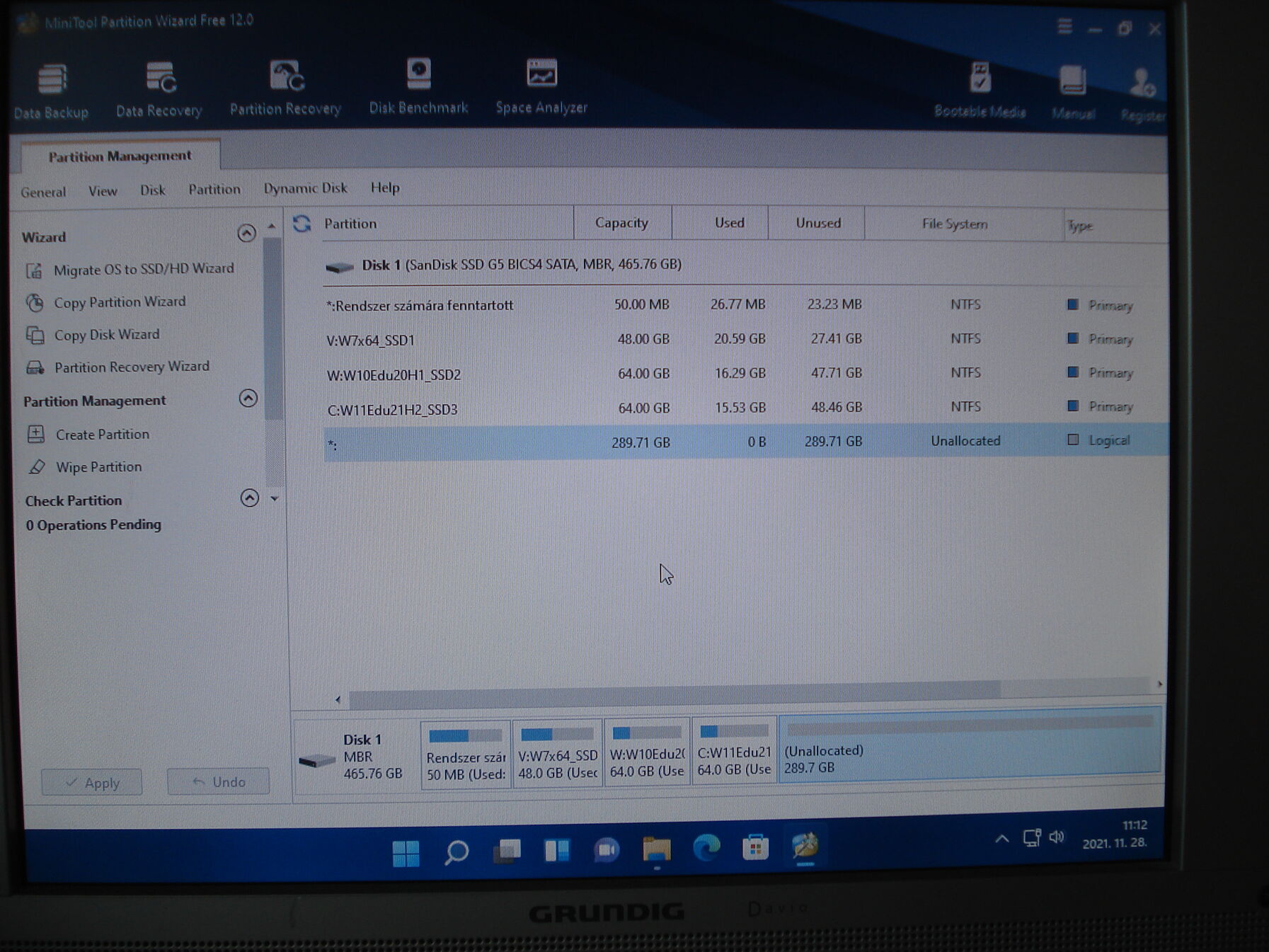The image size is (1269, 952).
Task: Click horizontal scrollbar right arrow
Action: tap(1159, 684)
